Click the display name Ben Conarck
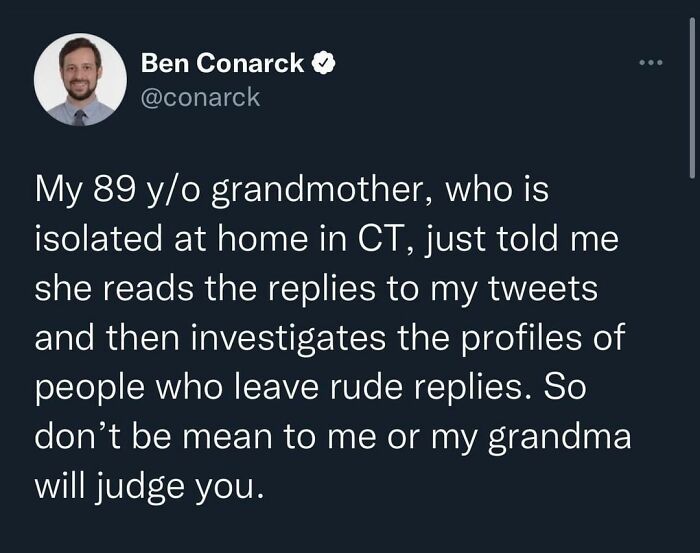The height and width of the screenshot is (553, 700). pos(222,63)
